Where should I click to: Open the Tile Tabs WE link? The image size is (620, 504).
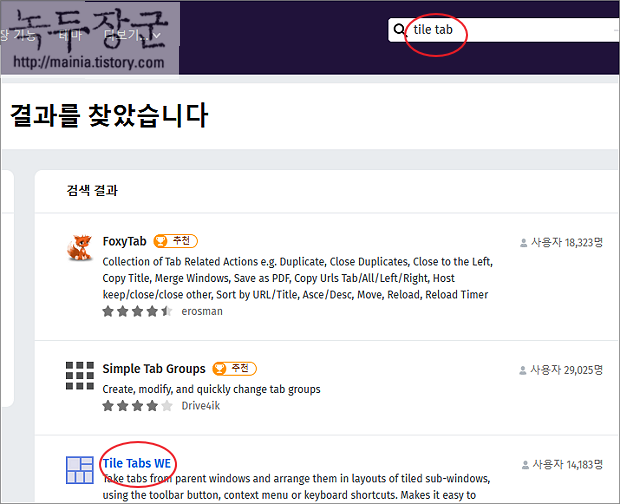click(x=137, y=463)
